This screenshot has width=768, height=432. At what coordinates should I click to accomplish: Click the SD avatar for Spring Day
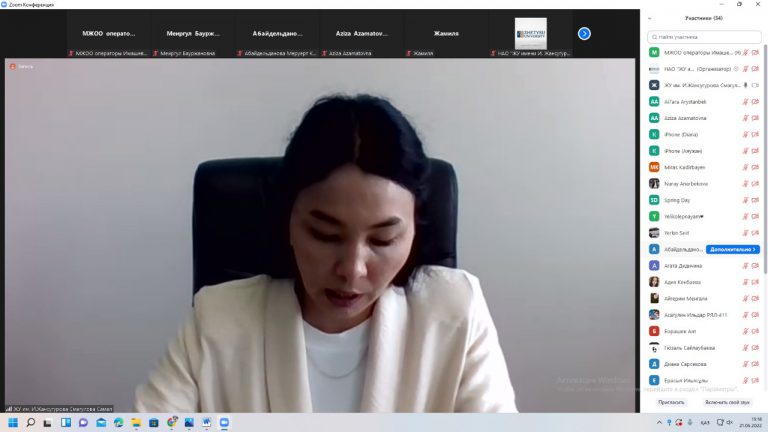click(x=654, y=200)
